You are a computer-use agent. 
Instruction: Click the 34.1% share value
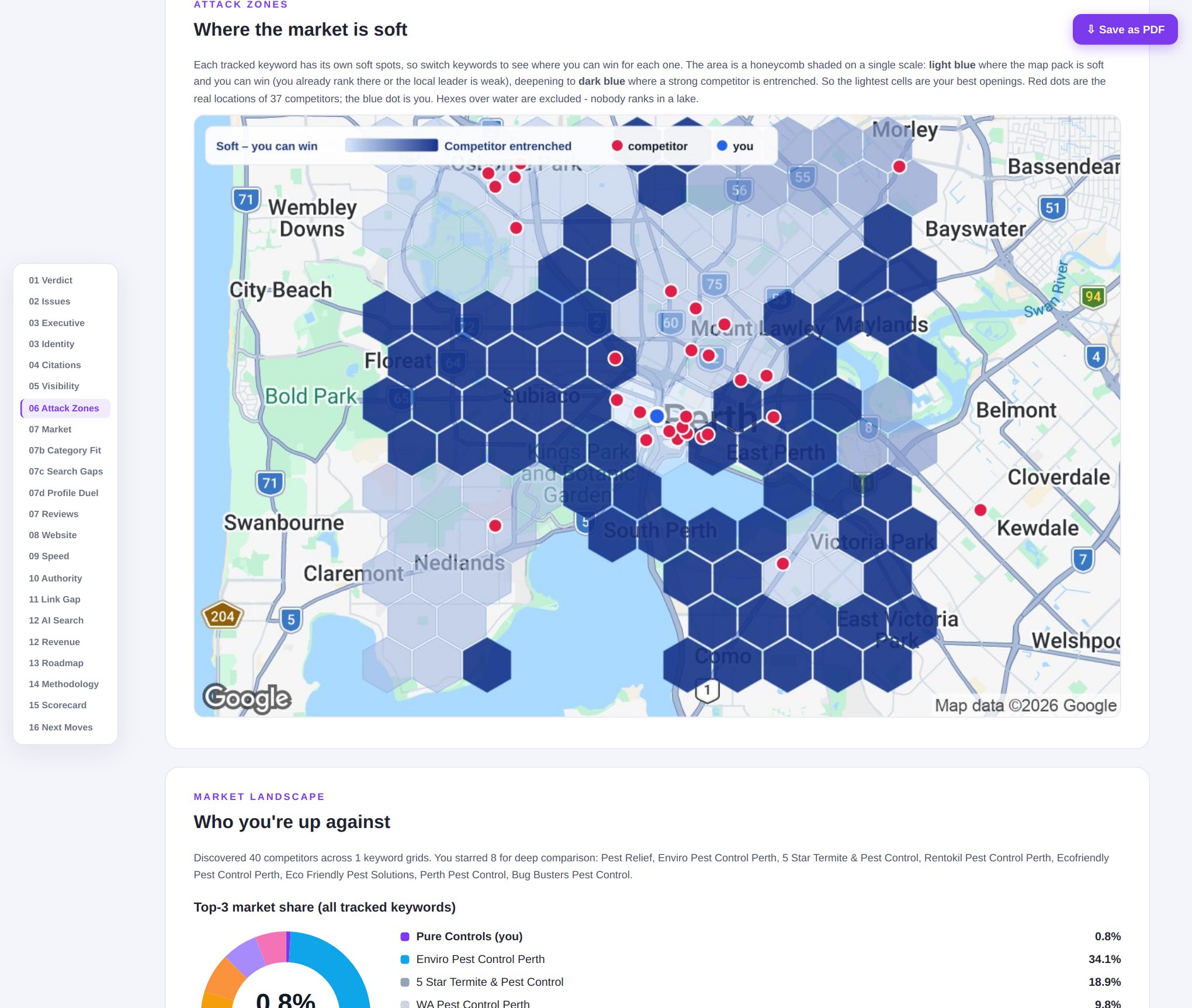pos(1104,959)
